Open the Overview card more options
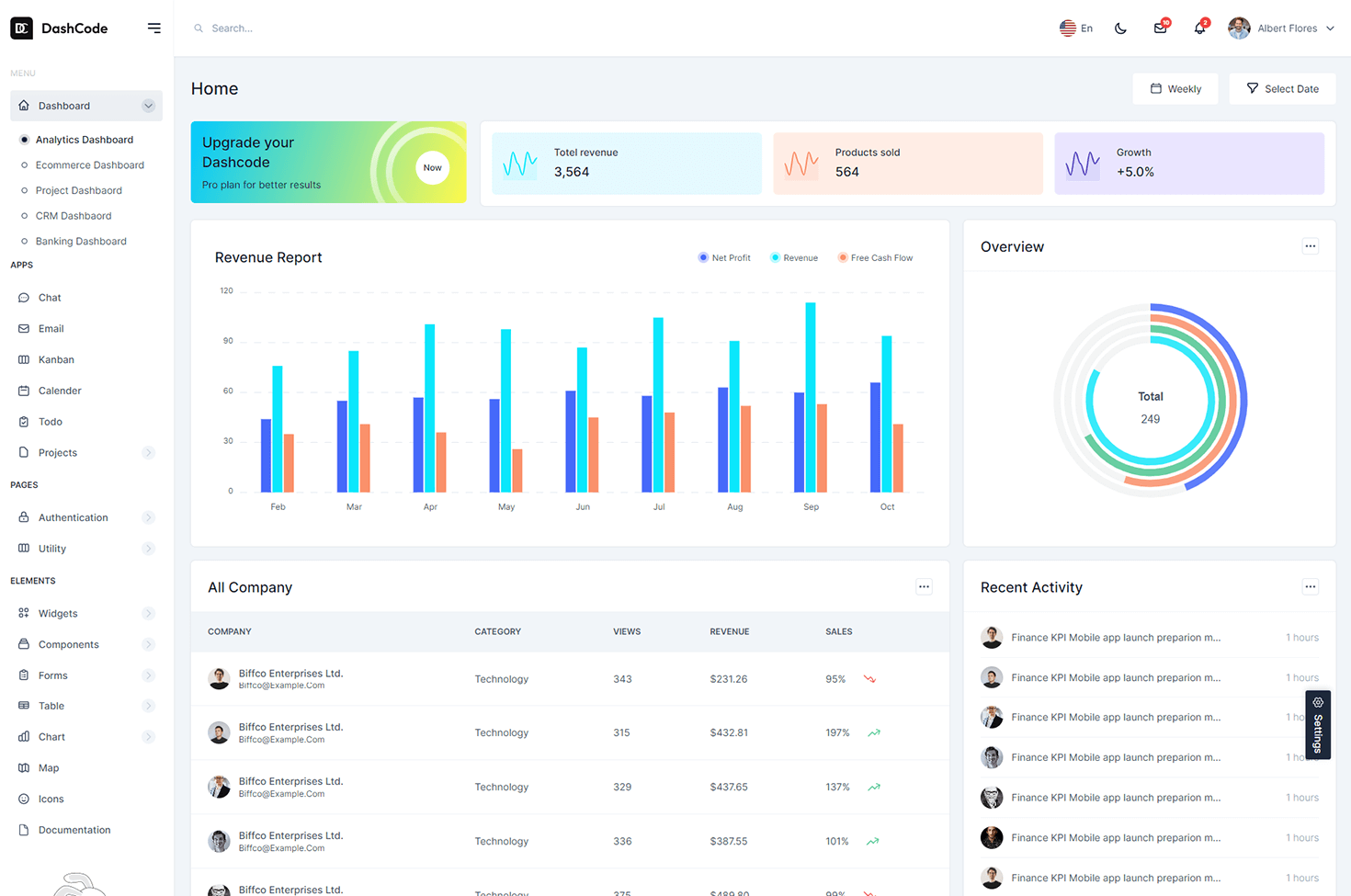The height and width of the screenshot is (896, 1351). coord(1311,245)
